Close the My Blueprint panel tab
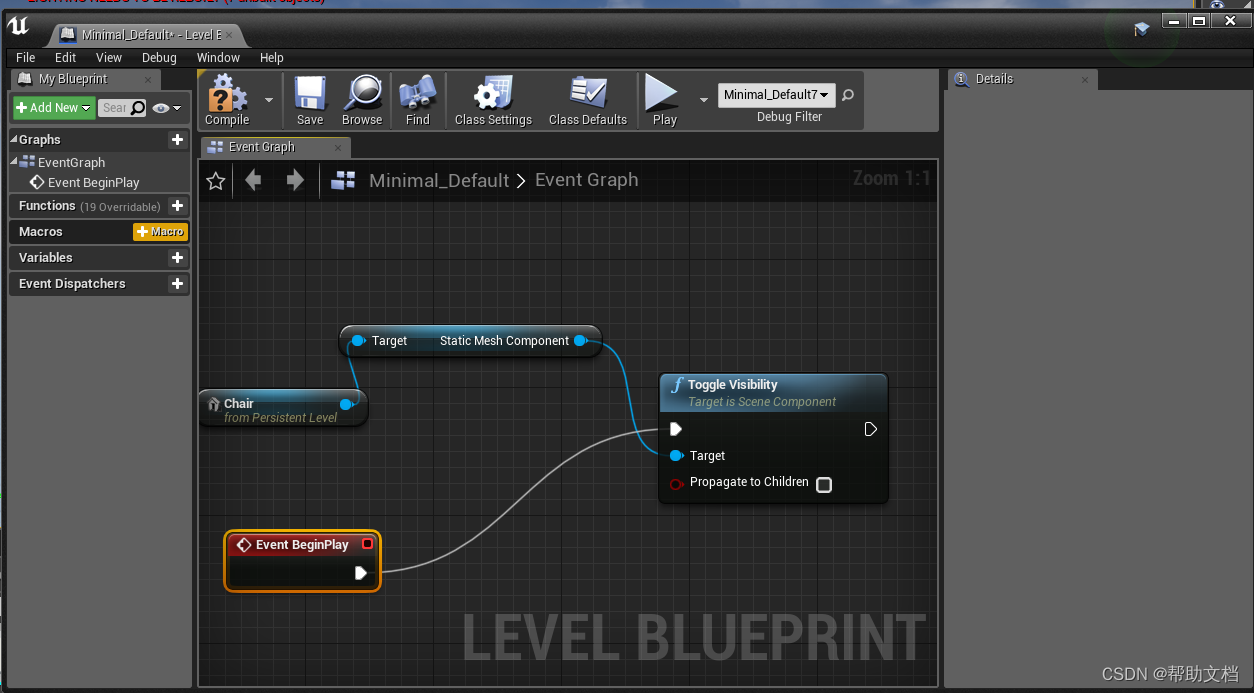 point(148,80)
